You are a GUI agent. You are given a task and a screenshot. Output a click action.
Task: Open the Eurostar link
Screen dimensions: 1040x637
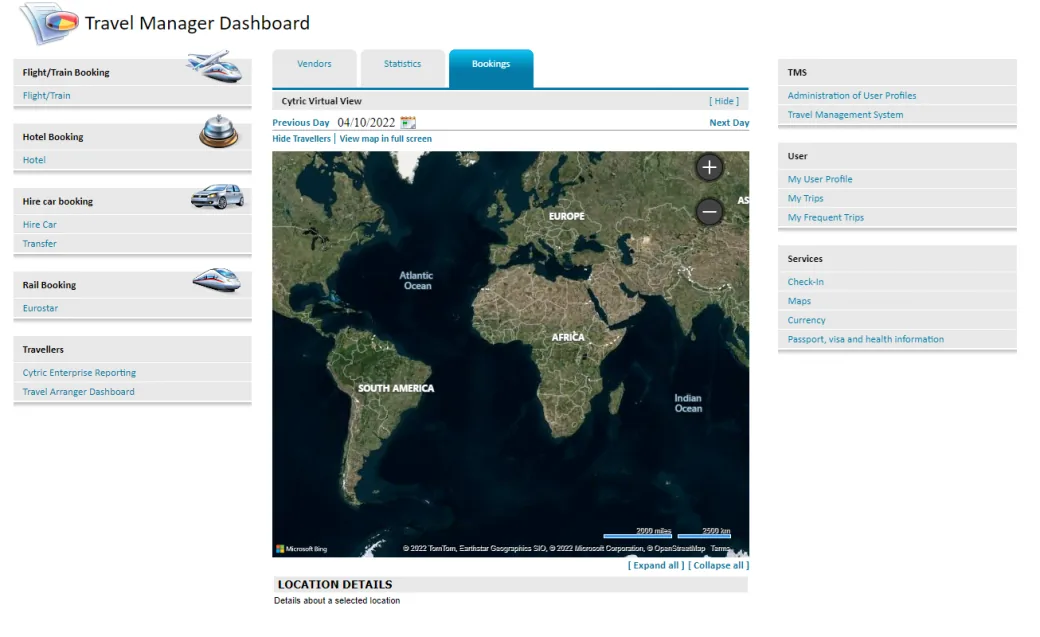[40, 308]
